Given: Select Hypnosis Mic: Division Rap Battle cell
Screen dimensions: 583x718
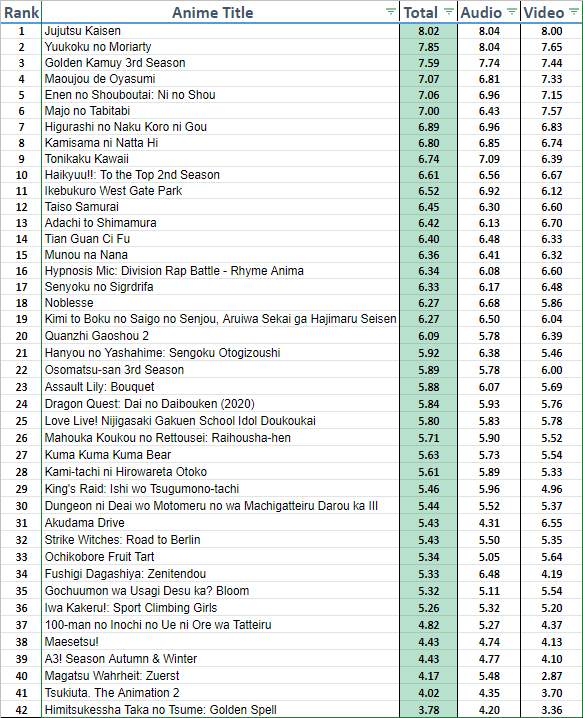Looking at the screenshot, I should coord(220,271).
